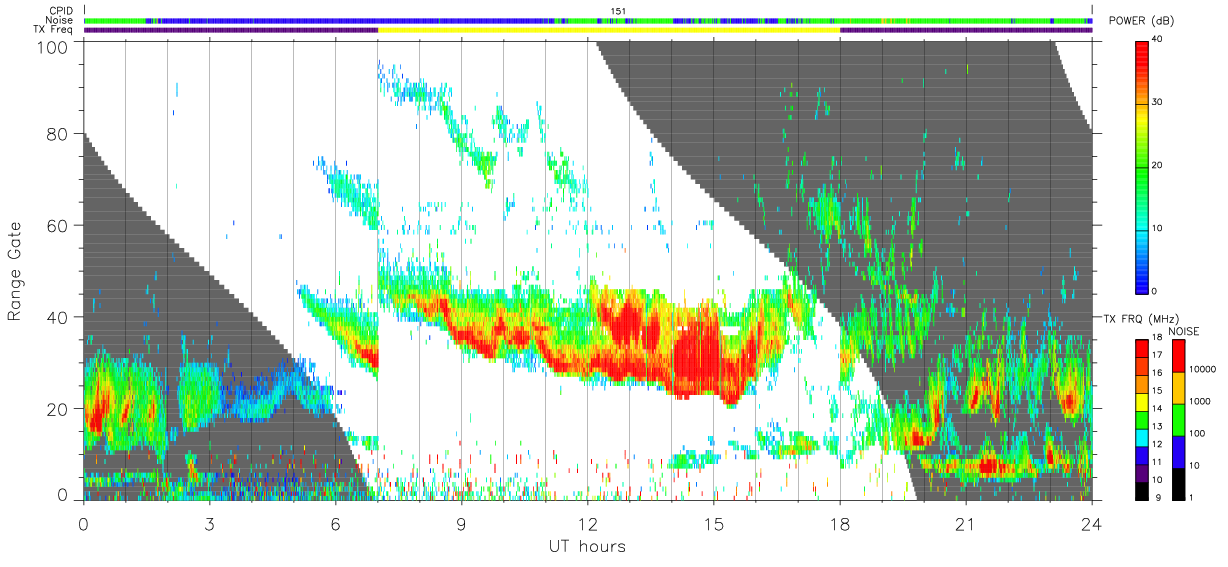Screen dimensions: 1228x567
Task: Click the 12 tick on TX FRQ legend
Action: 1157,444
